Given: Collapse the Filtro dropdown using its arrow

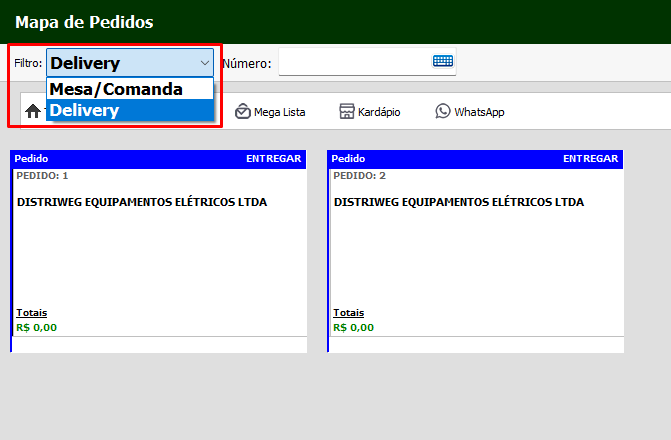Looking at the screenshot, I should [x=204, y=63].
